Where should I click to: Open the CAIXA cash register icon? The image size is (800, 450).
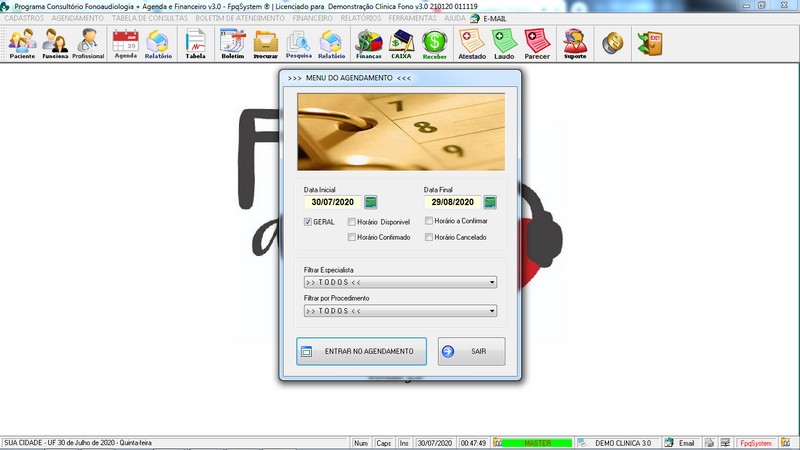402,43
